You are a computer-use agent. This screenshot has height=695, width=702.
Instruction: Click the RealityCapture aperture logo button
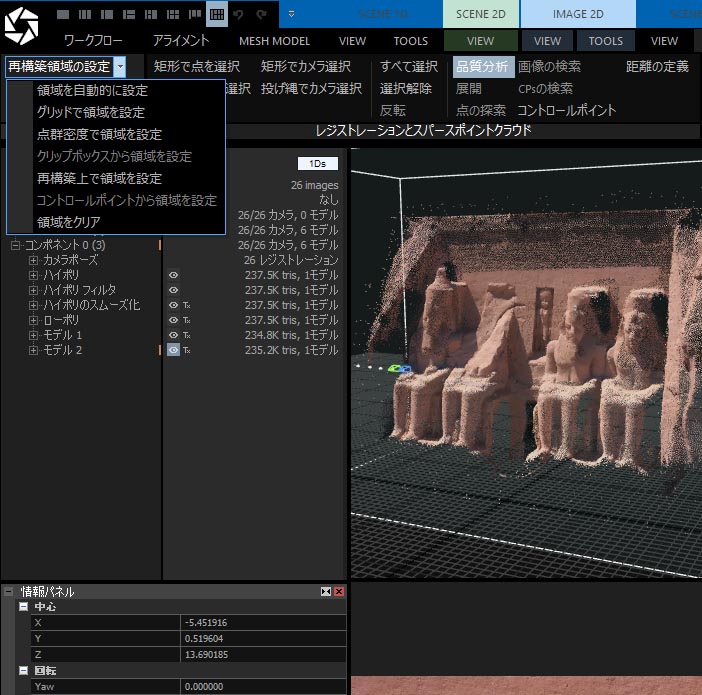[22, 22]
